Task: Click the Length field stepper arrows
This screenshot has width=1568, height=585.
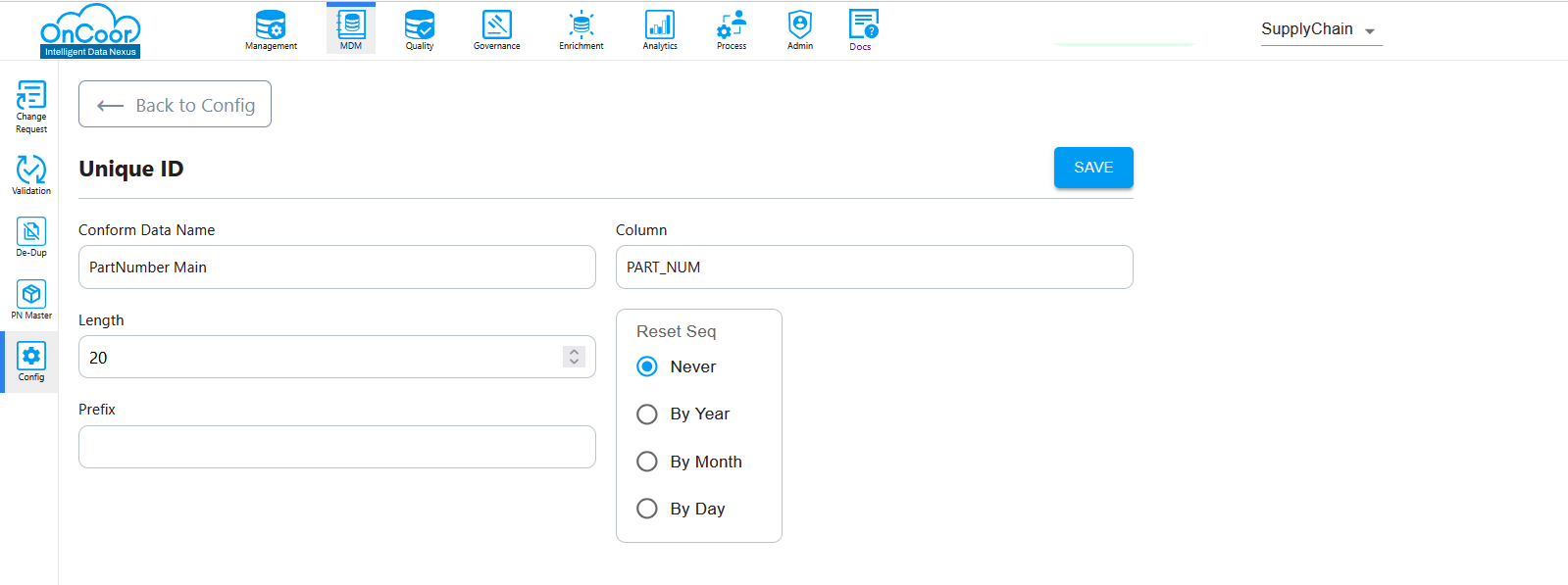Action: pos(575,357)
